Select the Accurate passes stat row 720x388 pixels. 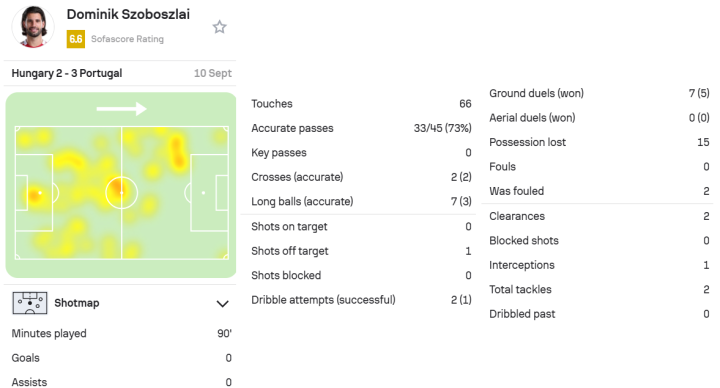coord(361,128)
